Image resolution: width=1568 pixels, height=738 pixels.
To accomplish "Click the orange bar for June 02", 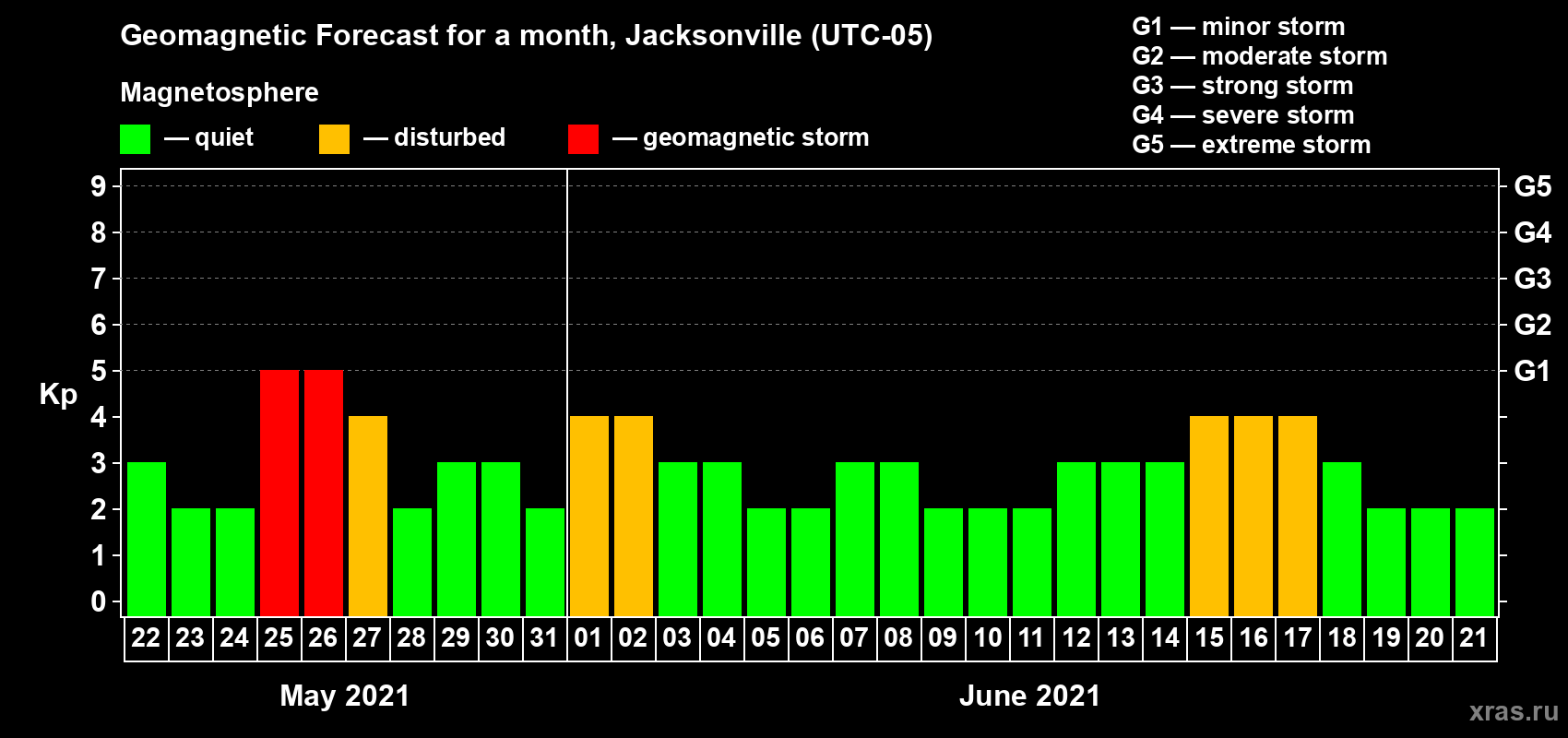I will pos(634,517).
